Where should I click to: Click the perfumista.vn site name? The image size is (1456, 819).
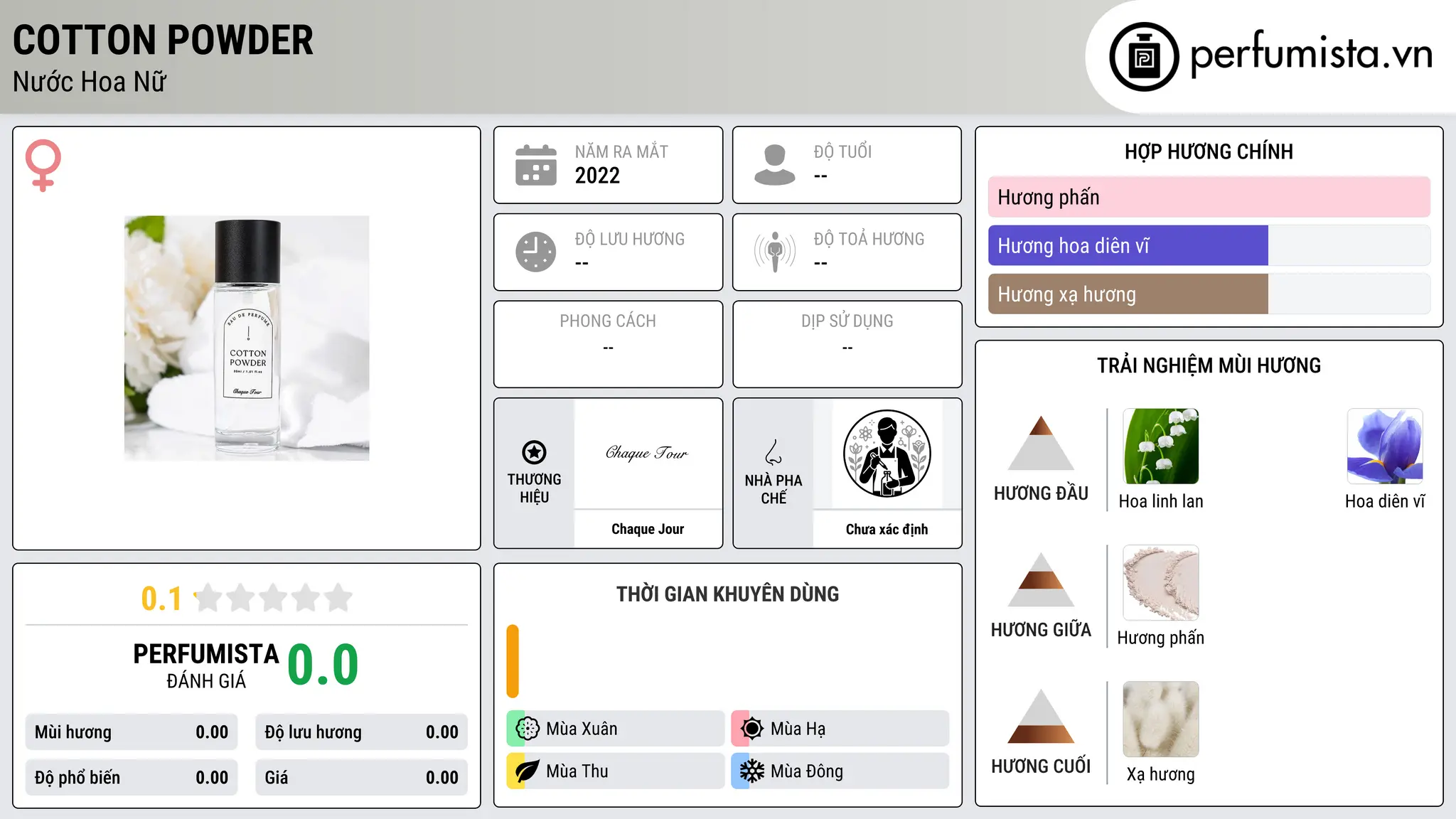click(1312, 54)
